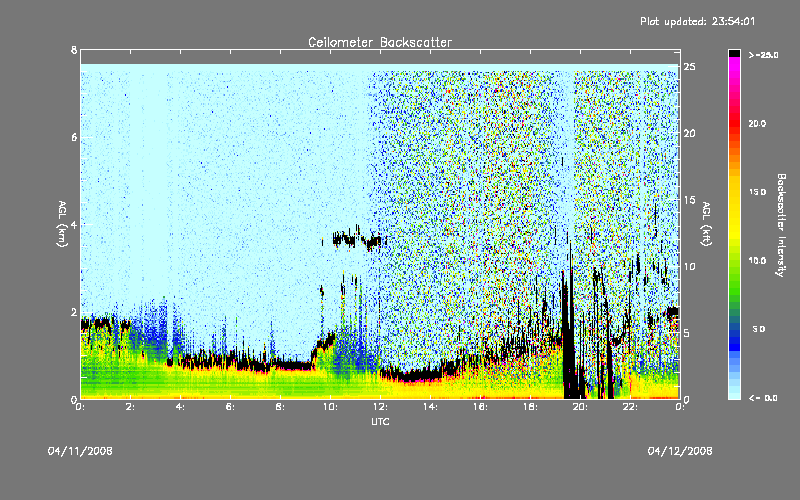Click the "5.0" colorbar label
The width and height of the screenshot is (800, 500).
point(759,329)
